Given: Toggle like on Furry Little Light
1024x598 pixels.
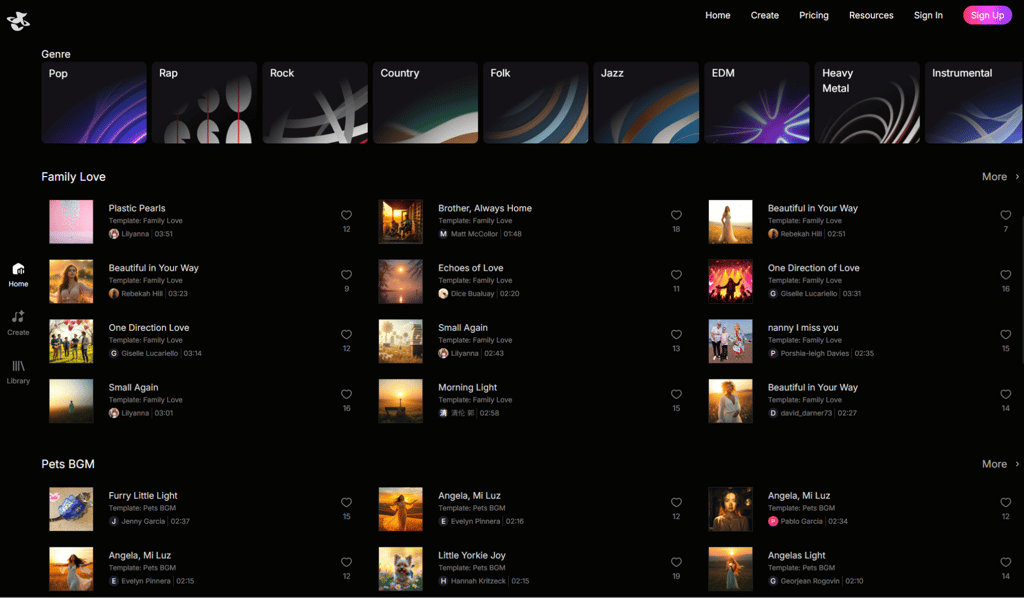Looking at the screenshot, I should tap(346, 502).
